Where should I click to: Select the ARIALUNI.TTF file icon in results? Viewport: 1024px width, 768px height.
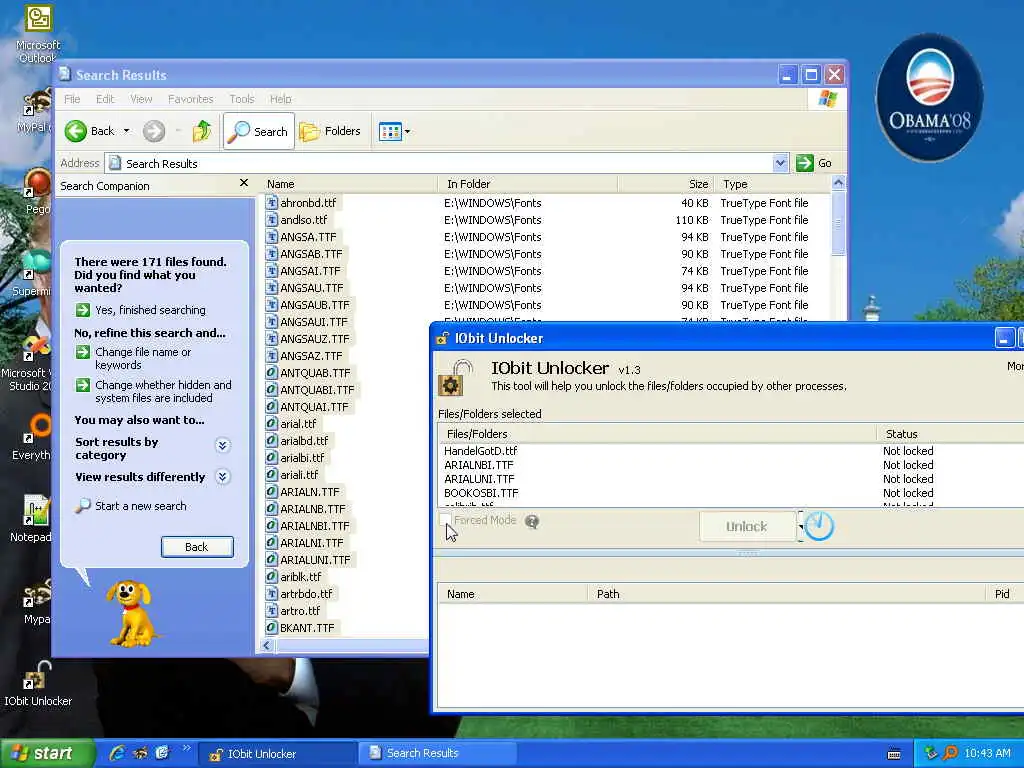272,560
